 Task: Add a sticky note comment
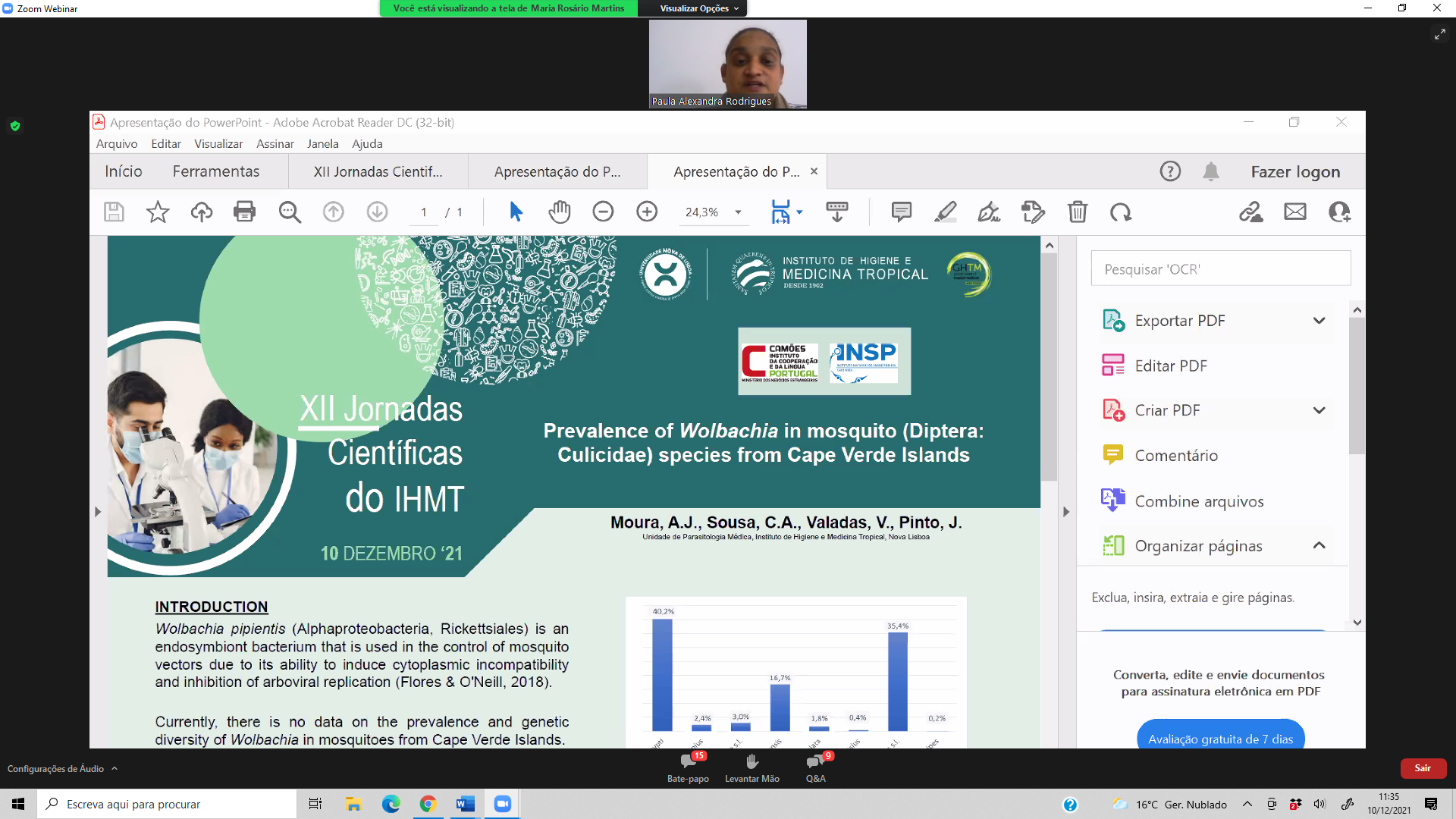[x=901, y=212]
